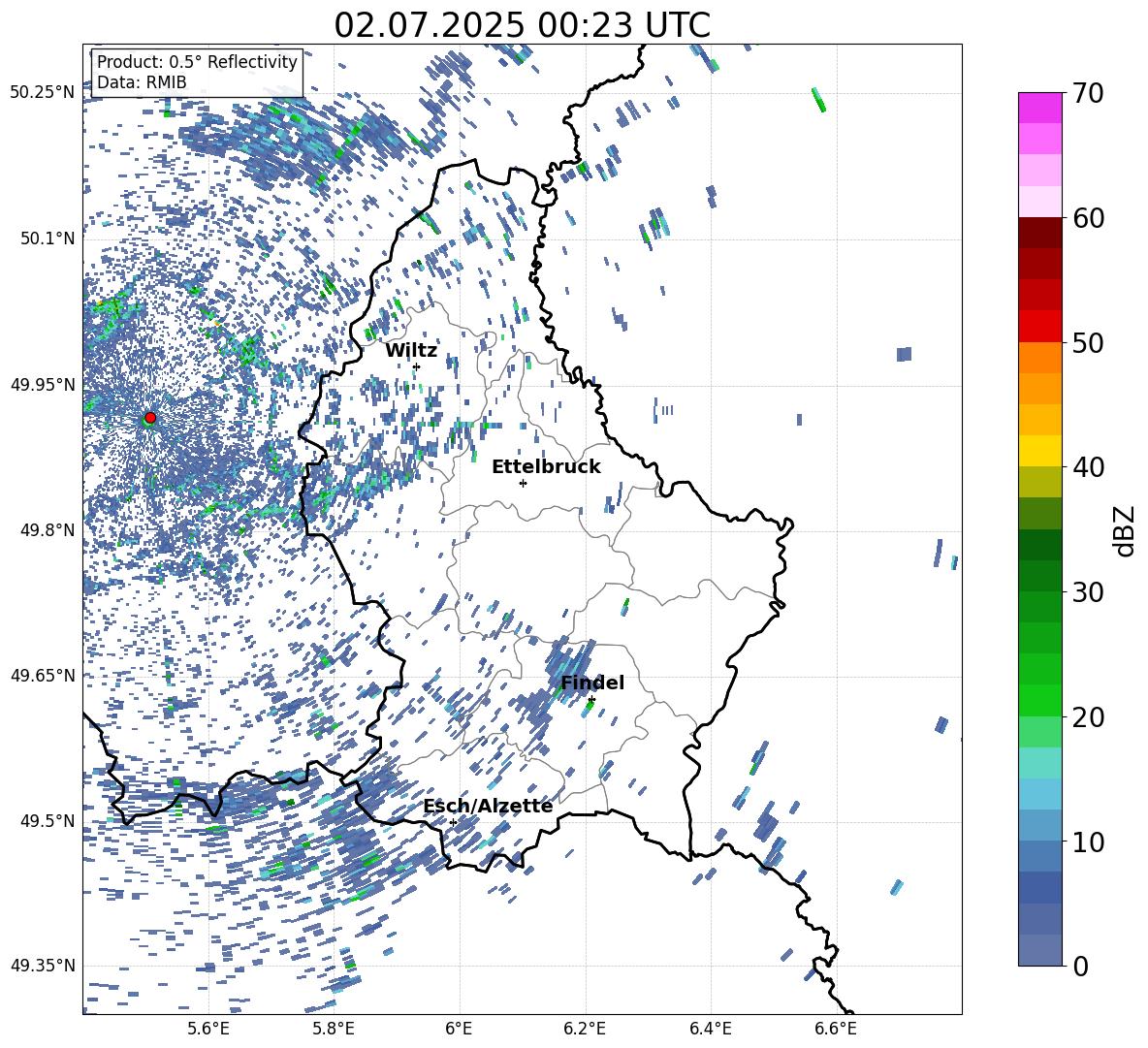This screenshot has width=1148, height=1048.
Task: Click the colorbar tick label 30
Action: pos(1088,592)
